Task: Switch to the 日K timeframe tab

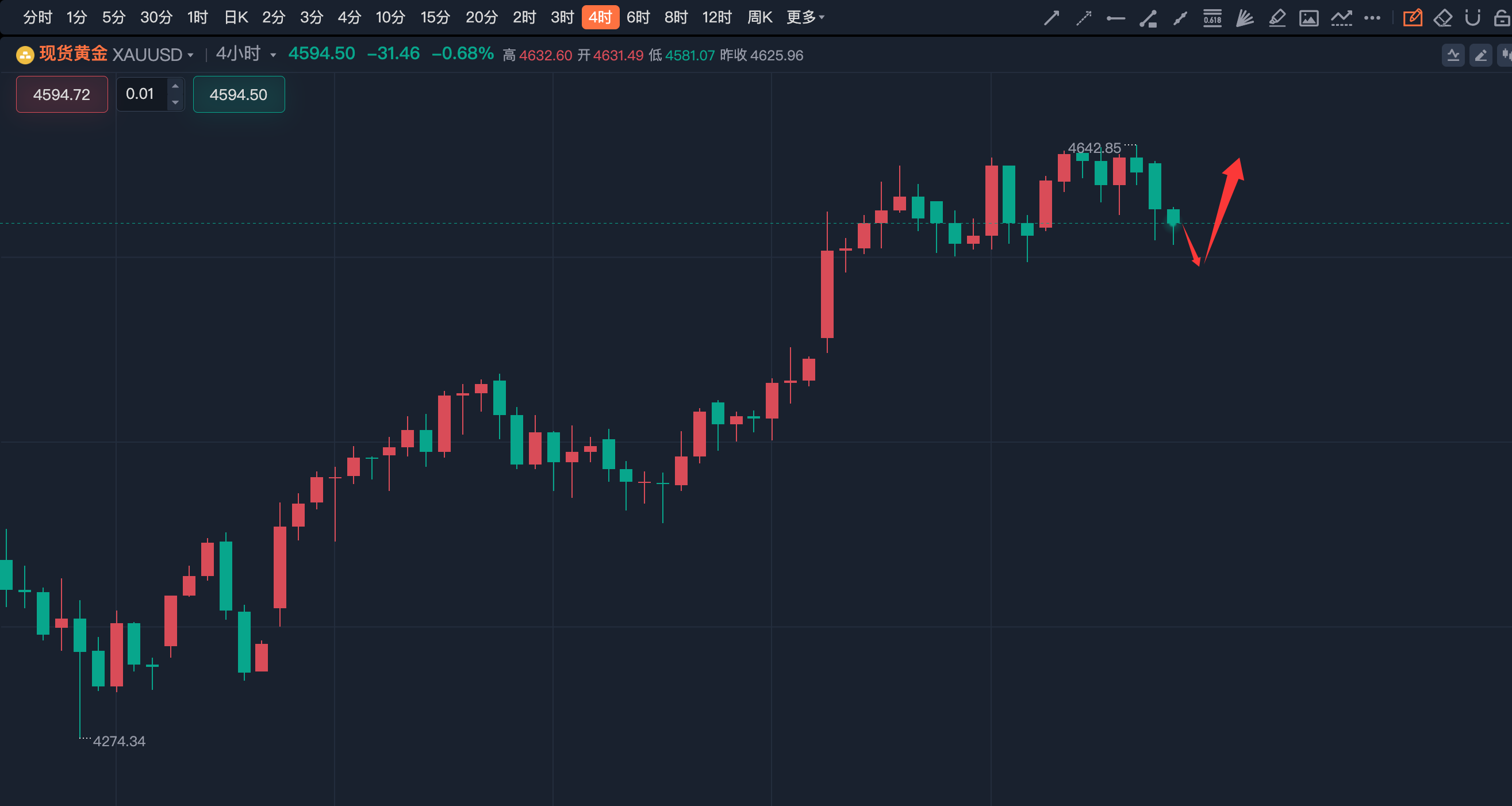Action: tap(236, 18)
